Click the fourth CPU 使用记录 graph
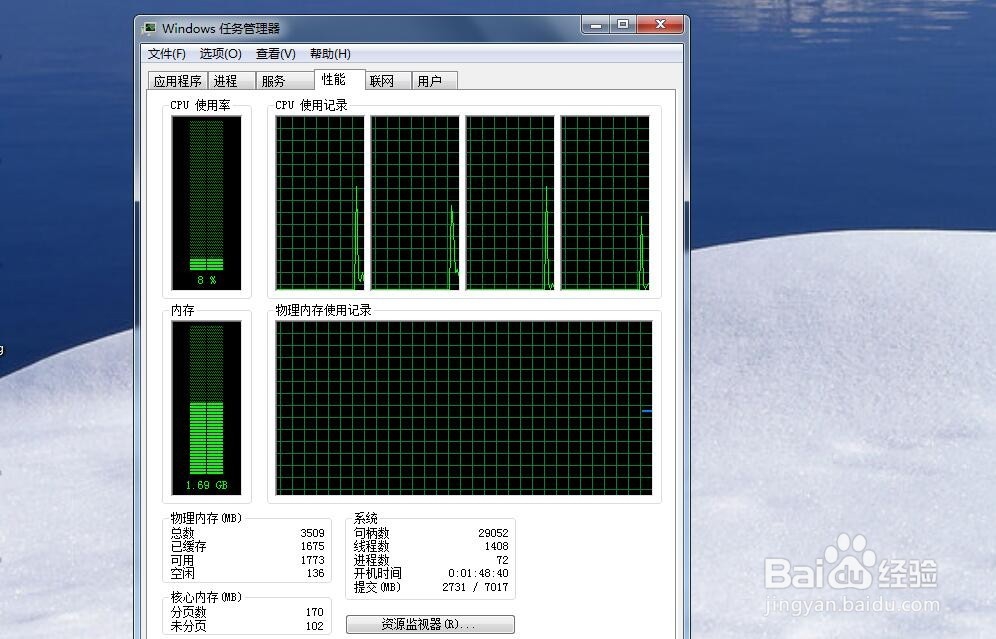This screenshot has width=996, height=639. pyautogui.click(x=605, y=203)
